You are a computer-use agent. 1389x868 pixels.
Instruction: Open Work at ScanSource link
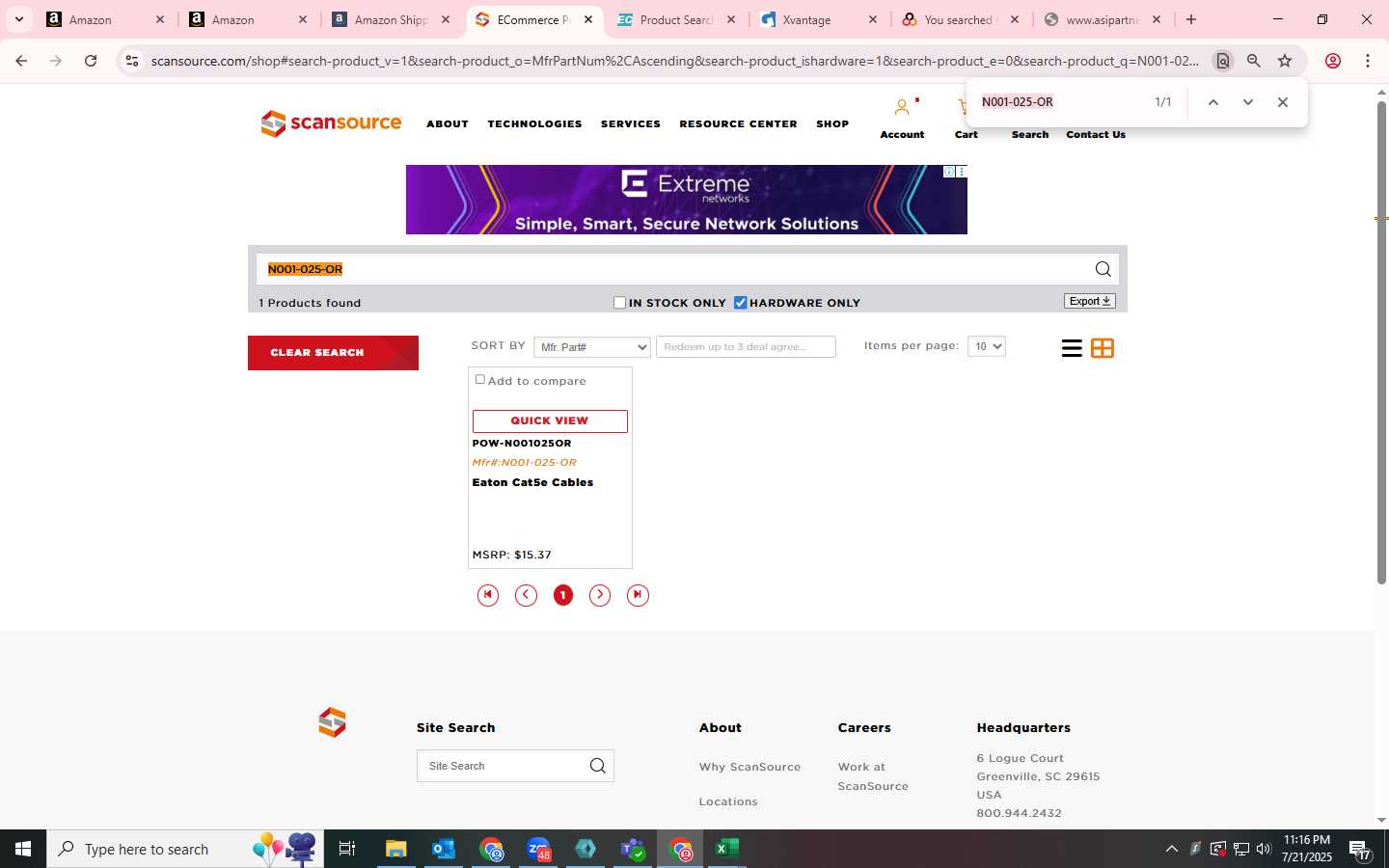tap(873, 776)
